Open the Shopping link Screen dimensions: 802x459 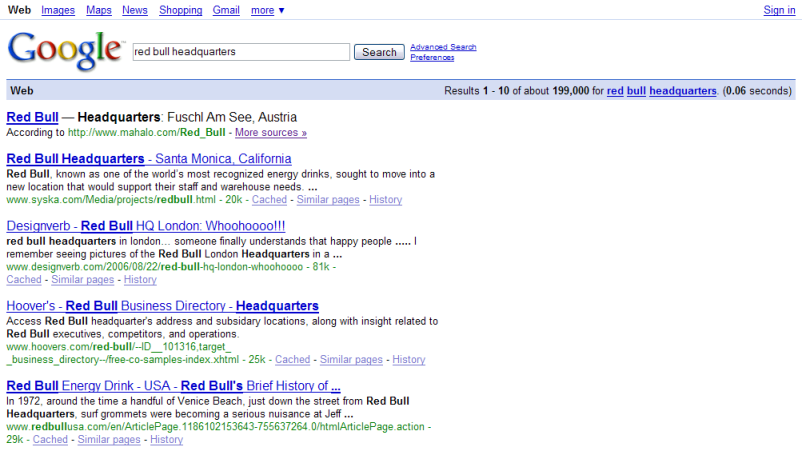pos(181,10)
